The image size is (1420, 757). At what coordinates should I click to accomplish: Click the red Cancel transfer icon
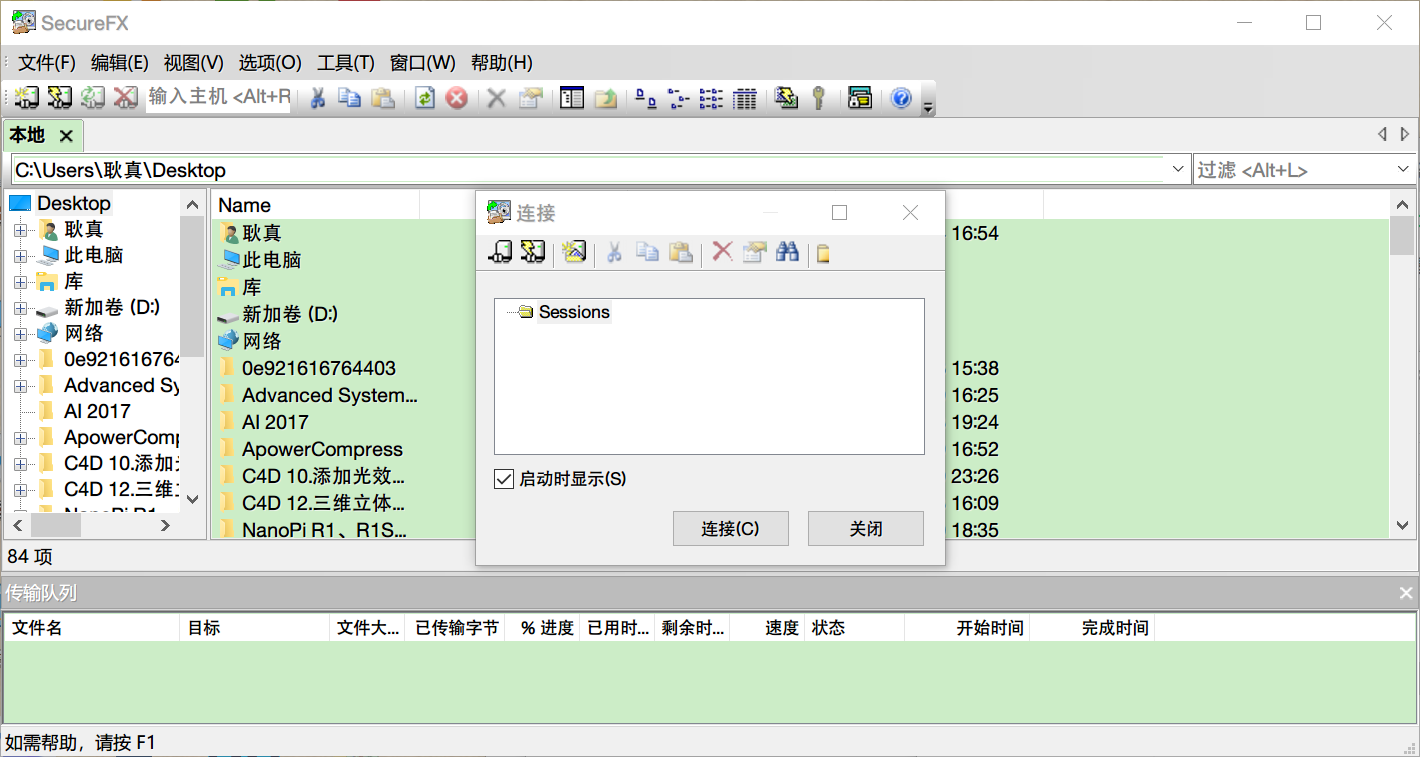click(x=457, y=97)
